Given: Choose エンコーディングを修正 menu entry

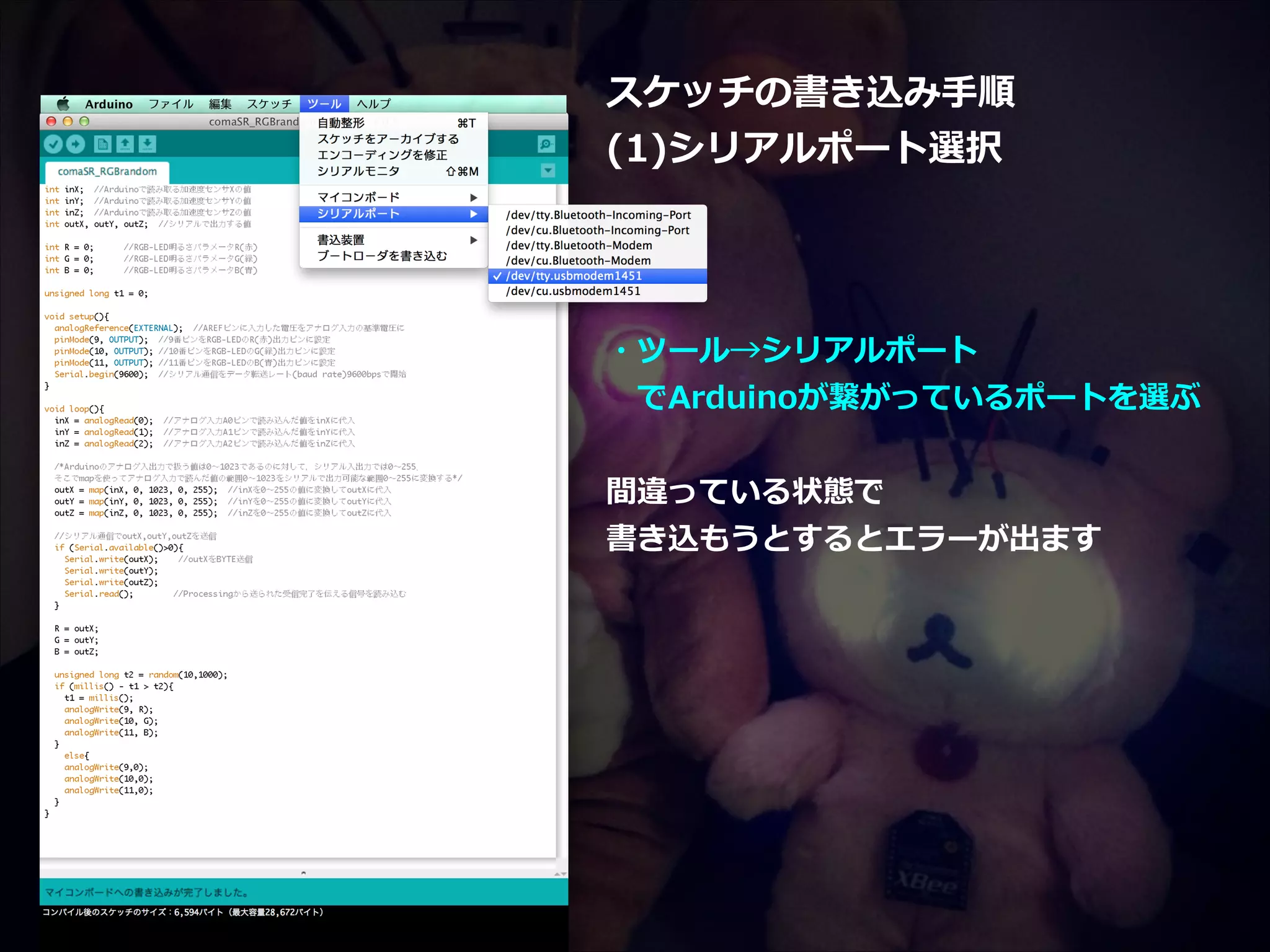Looking at the screenshot, I should [394, 155].
